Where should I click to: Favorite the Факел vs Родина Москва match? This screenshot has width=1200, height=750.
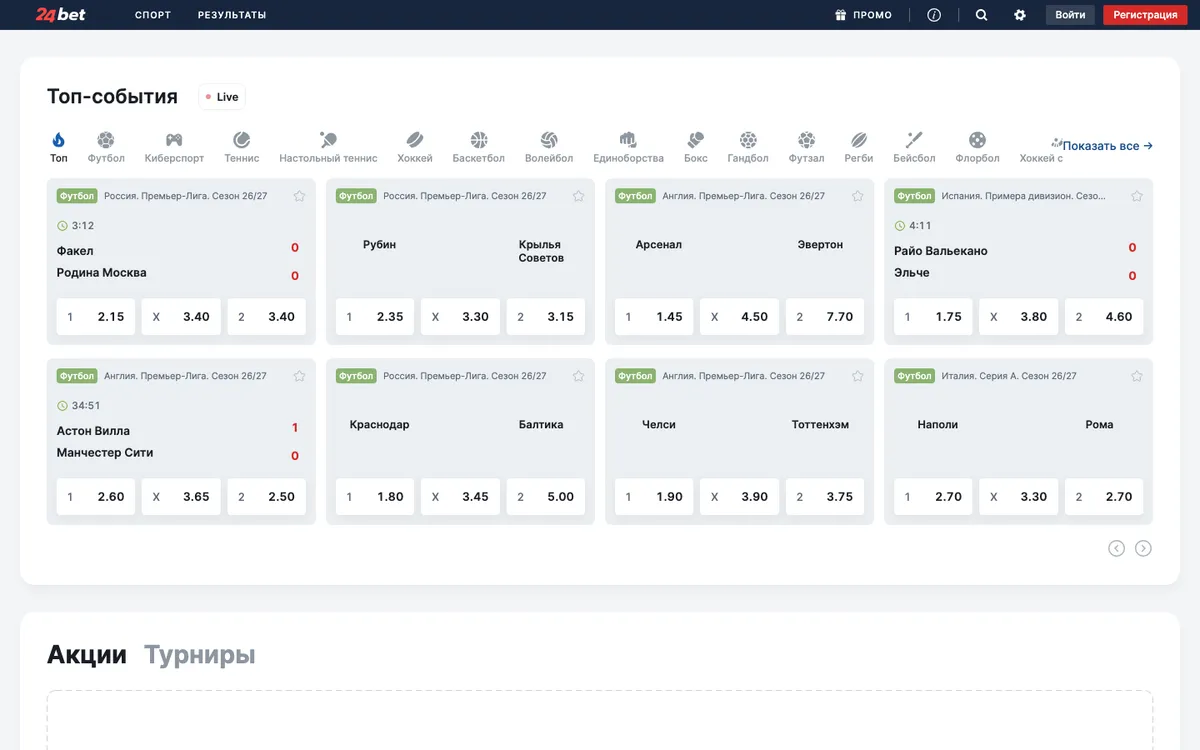299,196
